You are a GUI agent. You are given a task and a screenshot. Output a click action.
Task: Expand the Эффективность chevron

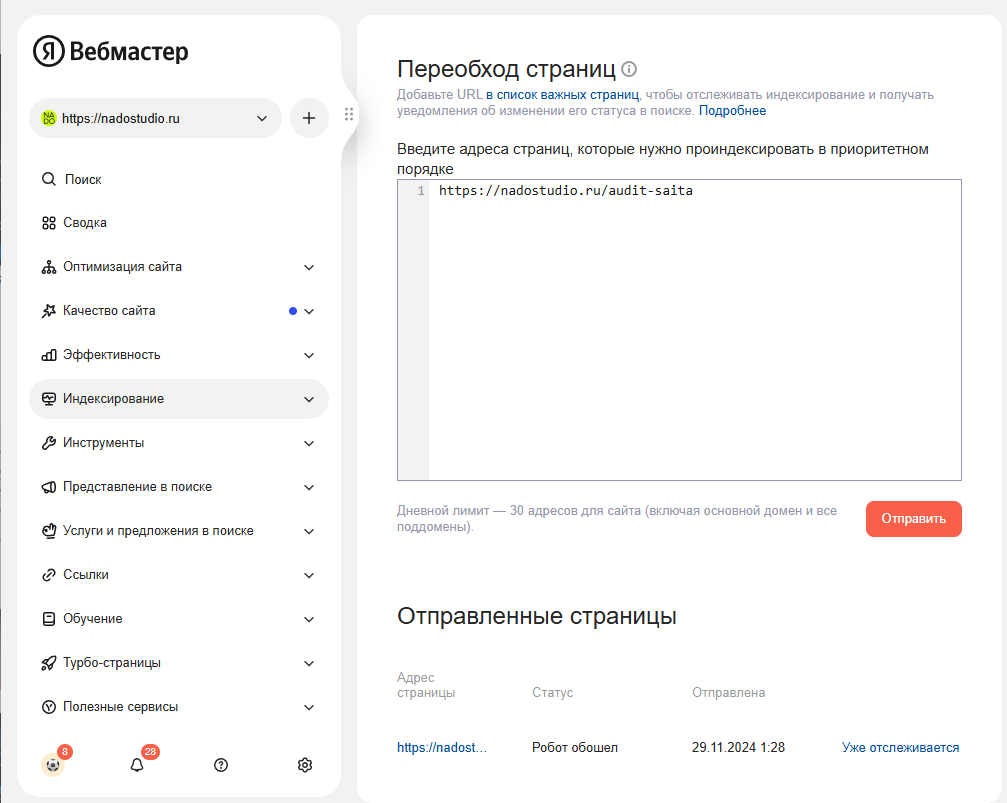(309, 355)
